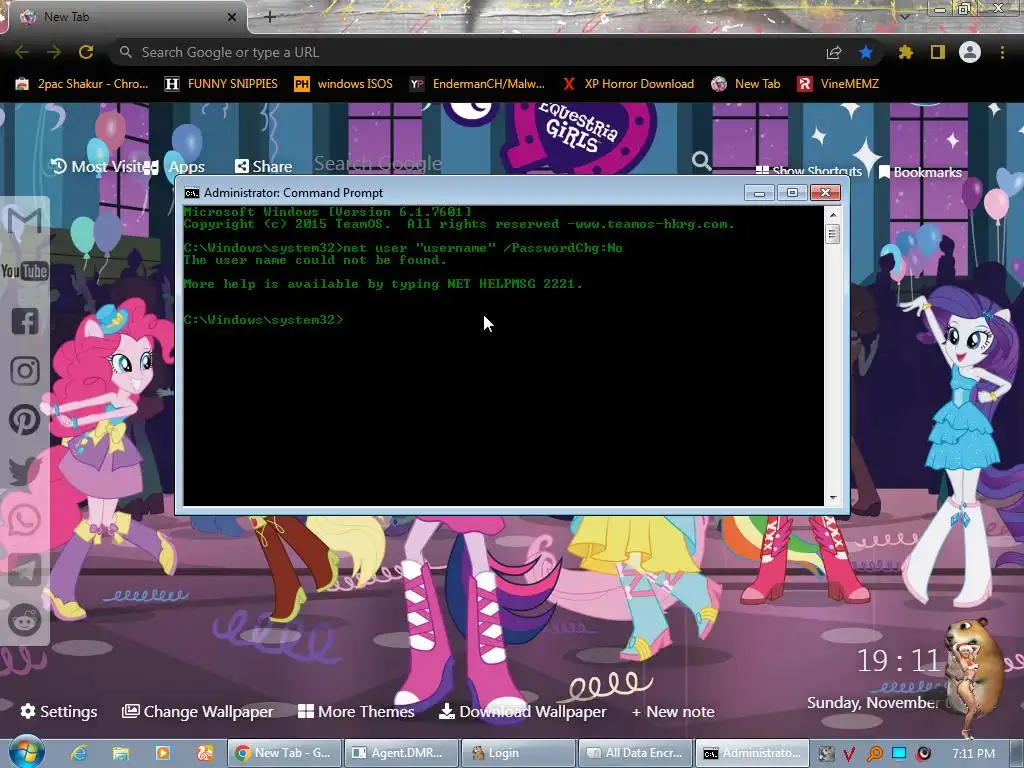This screenshot has height=768, width=1024.
Task: Open the FUNNY SNIPPIES bookmark
Action: pos(221,84)
